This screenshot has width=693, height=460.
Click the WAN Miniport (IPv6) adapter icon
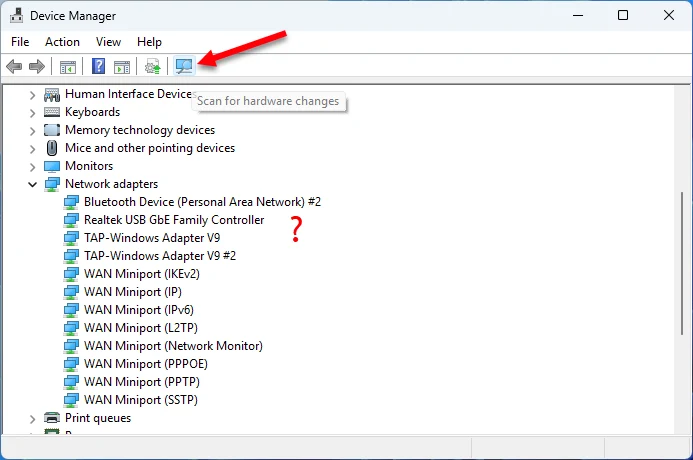point(71,310)
